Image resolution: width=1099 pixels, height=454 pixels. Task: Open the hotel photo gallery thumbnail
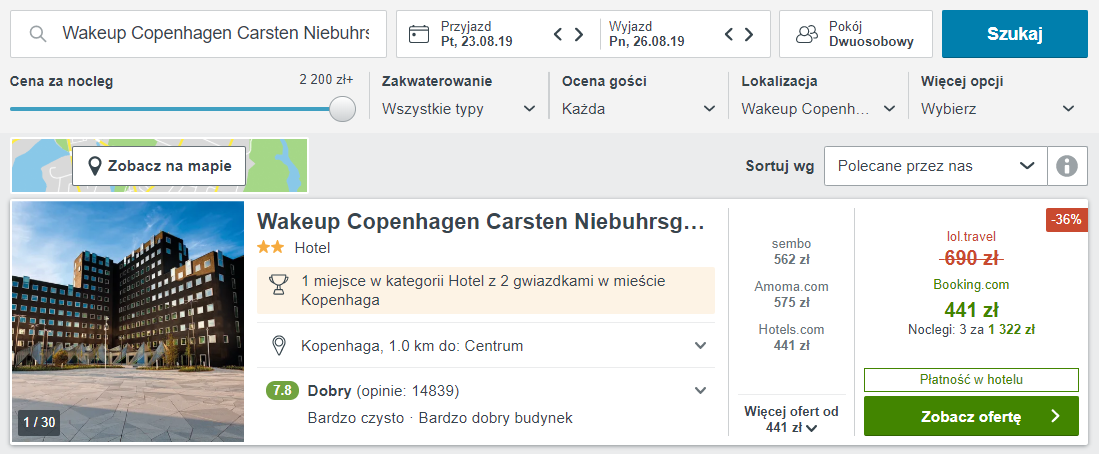(128, 322)
